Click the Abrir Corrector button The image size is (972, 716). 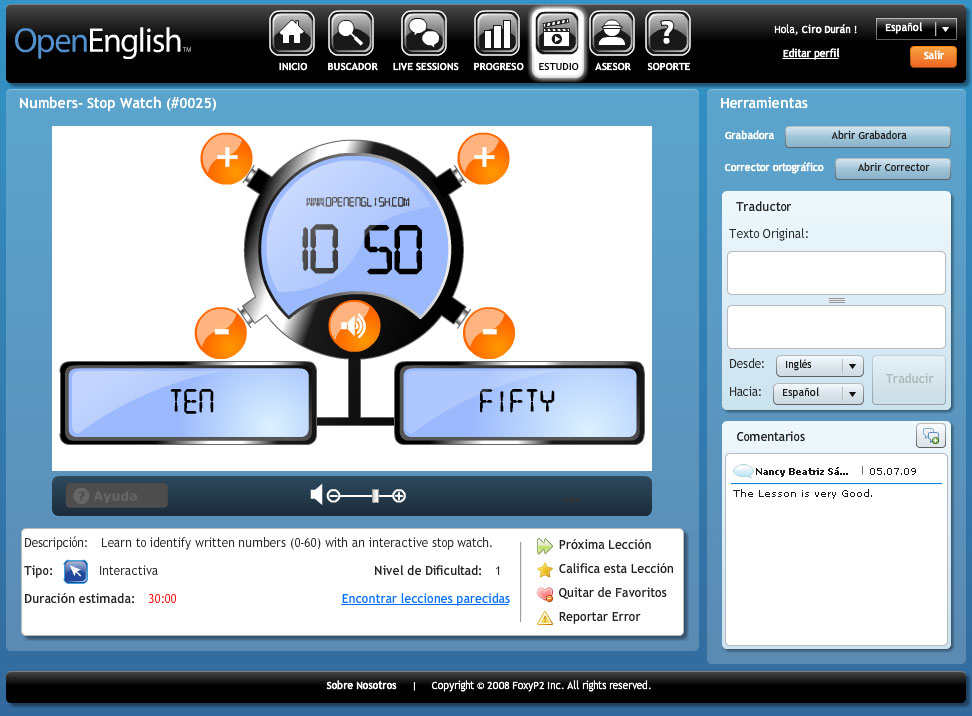click(893, 168)
